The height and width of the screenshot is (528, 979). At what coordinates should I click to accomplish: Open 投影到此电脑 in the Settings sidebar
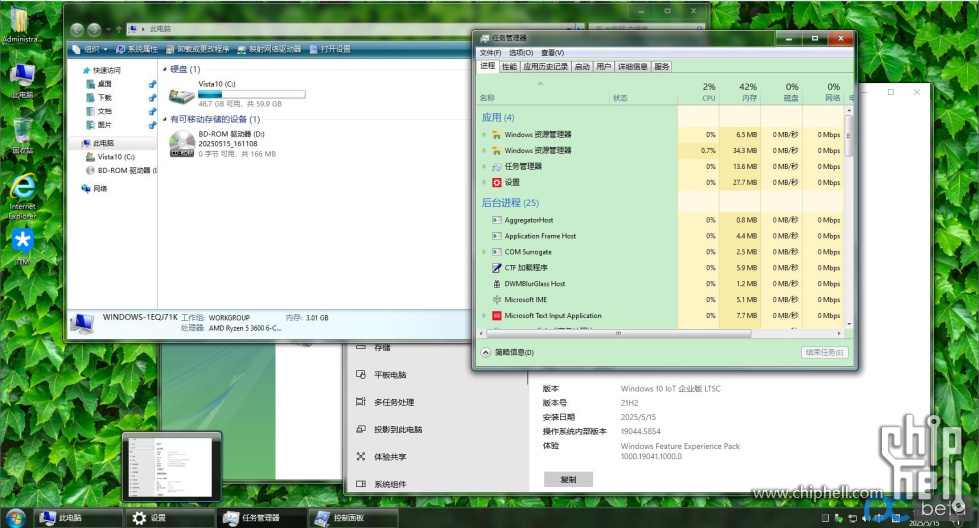click(390, 429)
